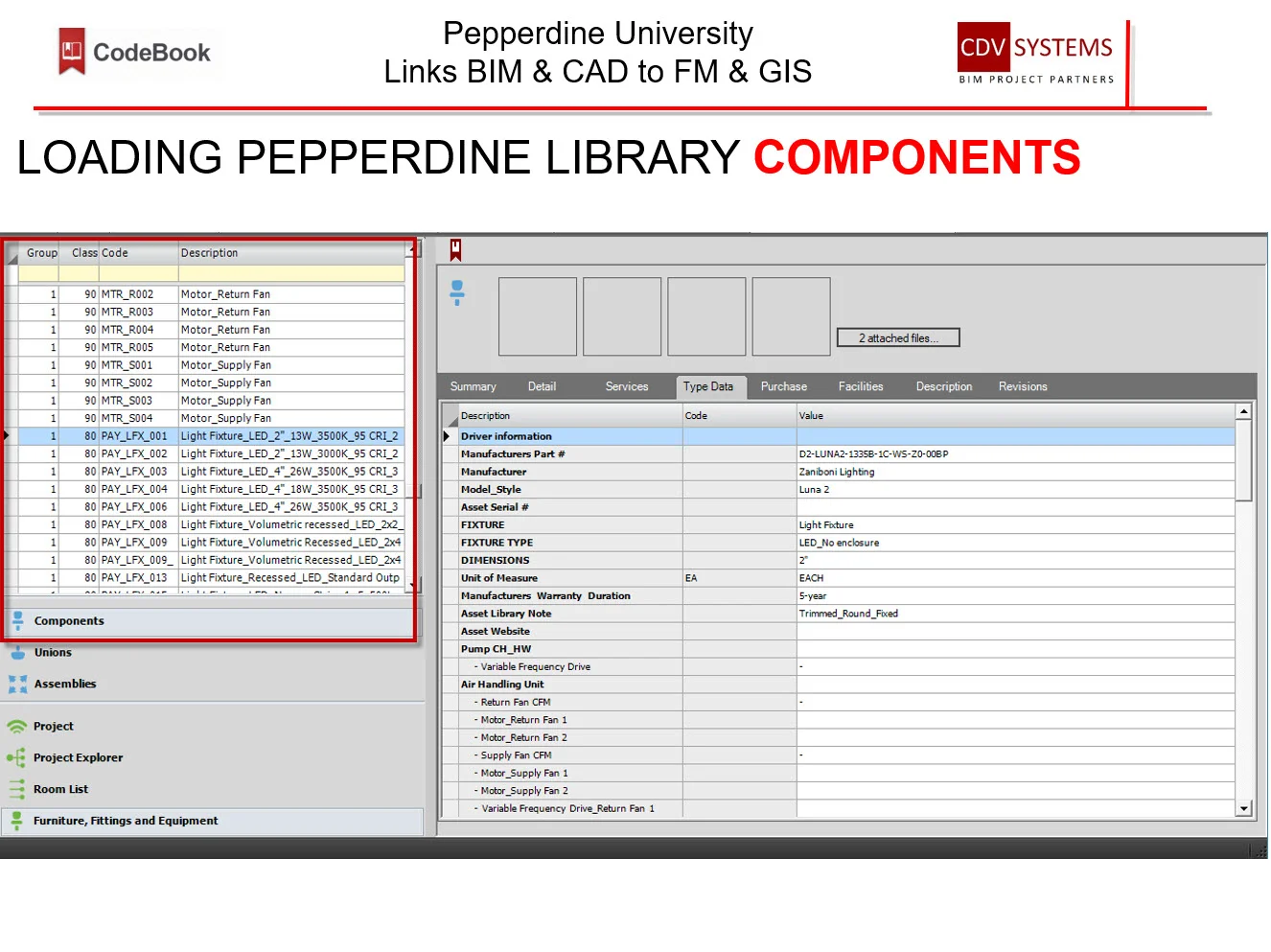Click the Assemblies panel icon
Screen dimensions: 1271x952
click(x=17, y=685)
